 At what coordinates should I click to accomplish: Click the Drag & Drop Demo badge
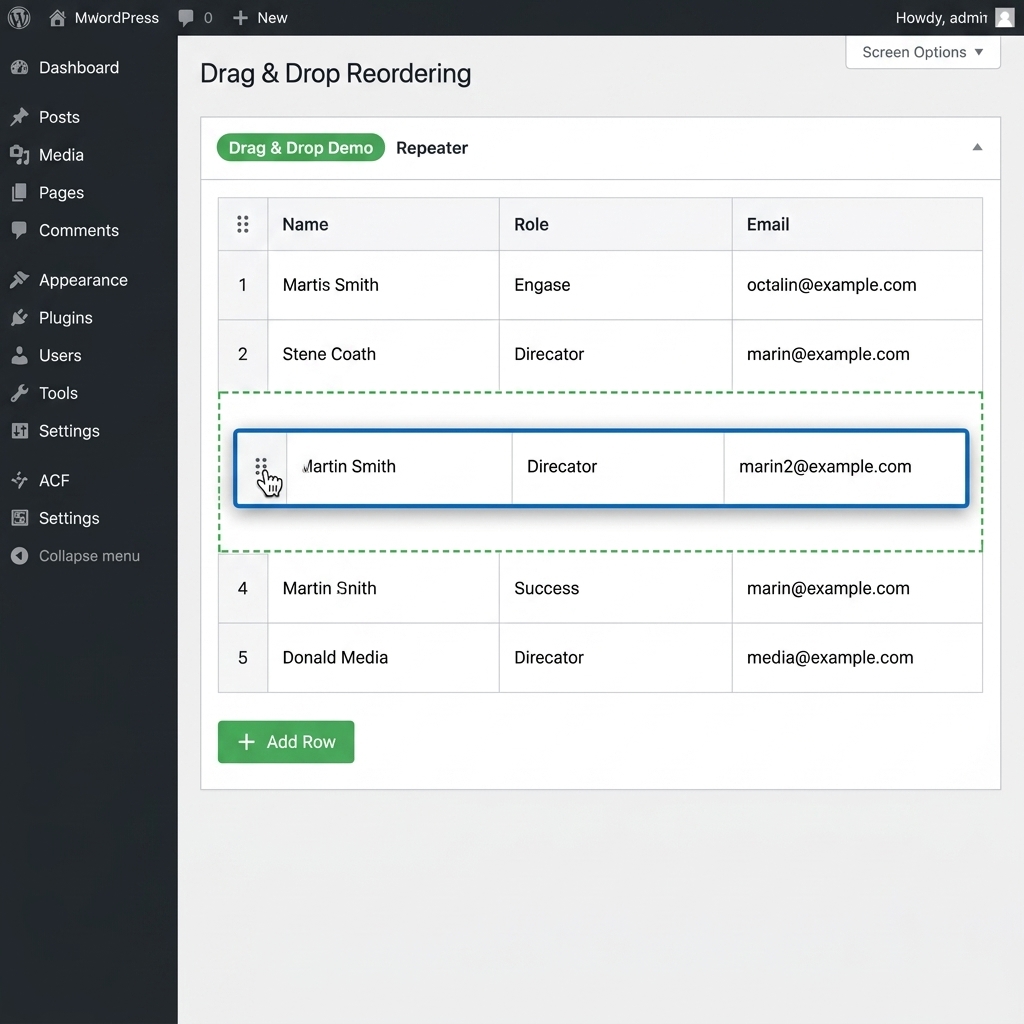300,148
